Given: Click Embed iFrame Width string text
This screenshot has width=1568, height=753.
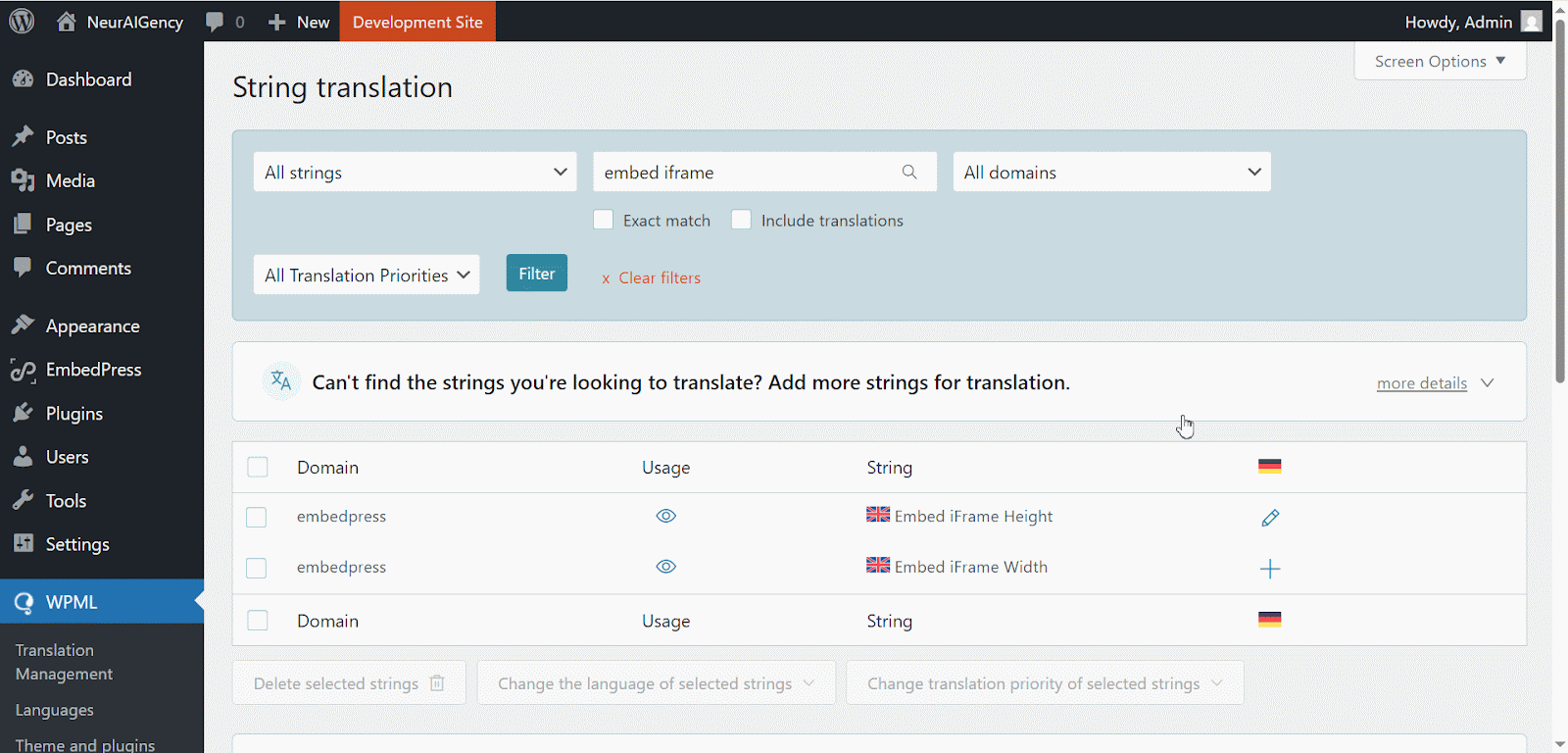Looking at the screenshot, I should pos(971,567).
